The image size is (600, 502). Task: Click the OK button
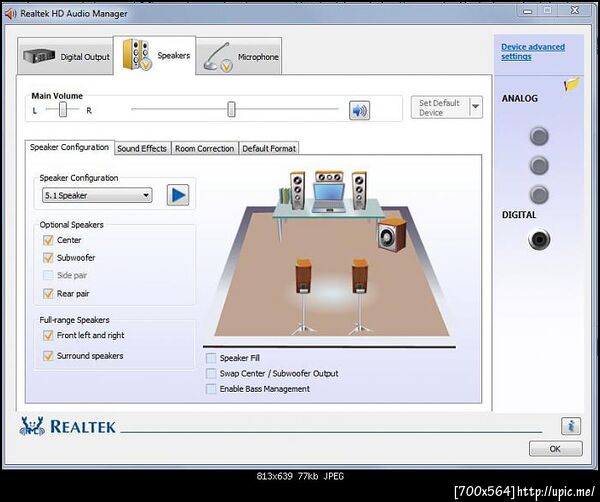[556, 449]
